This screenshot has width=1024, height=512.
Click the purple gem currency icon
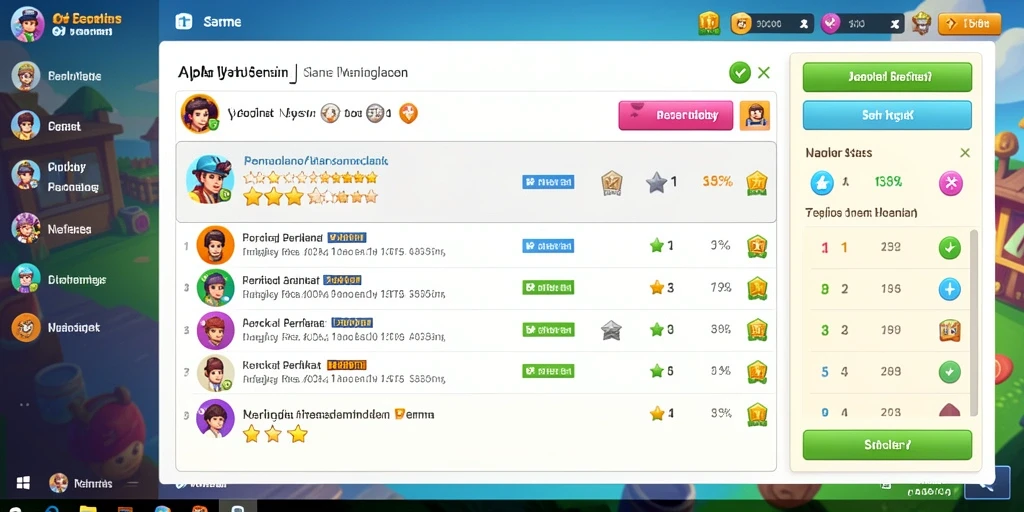click(x=830, y=24)
